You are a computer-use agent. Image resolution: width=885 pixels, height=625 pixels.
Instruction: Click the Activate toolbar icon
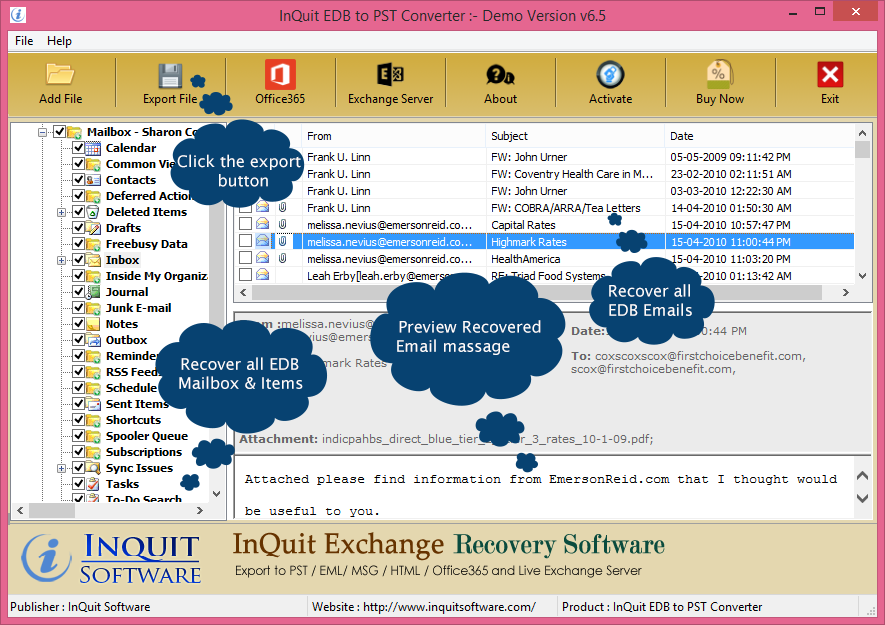click(x=610, y=75)
